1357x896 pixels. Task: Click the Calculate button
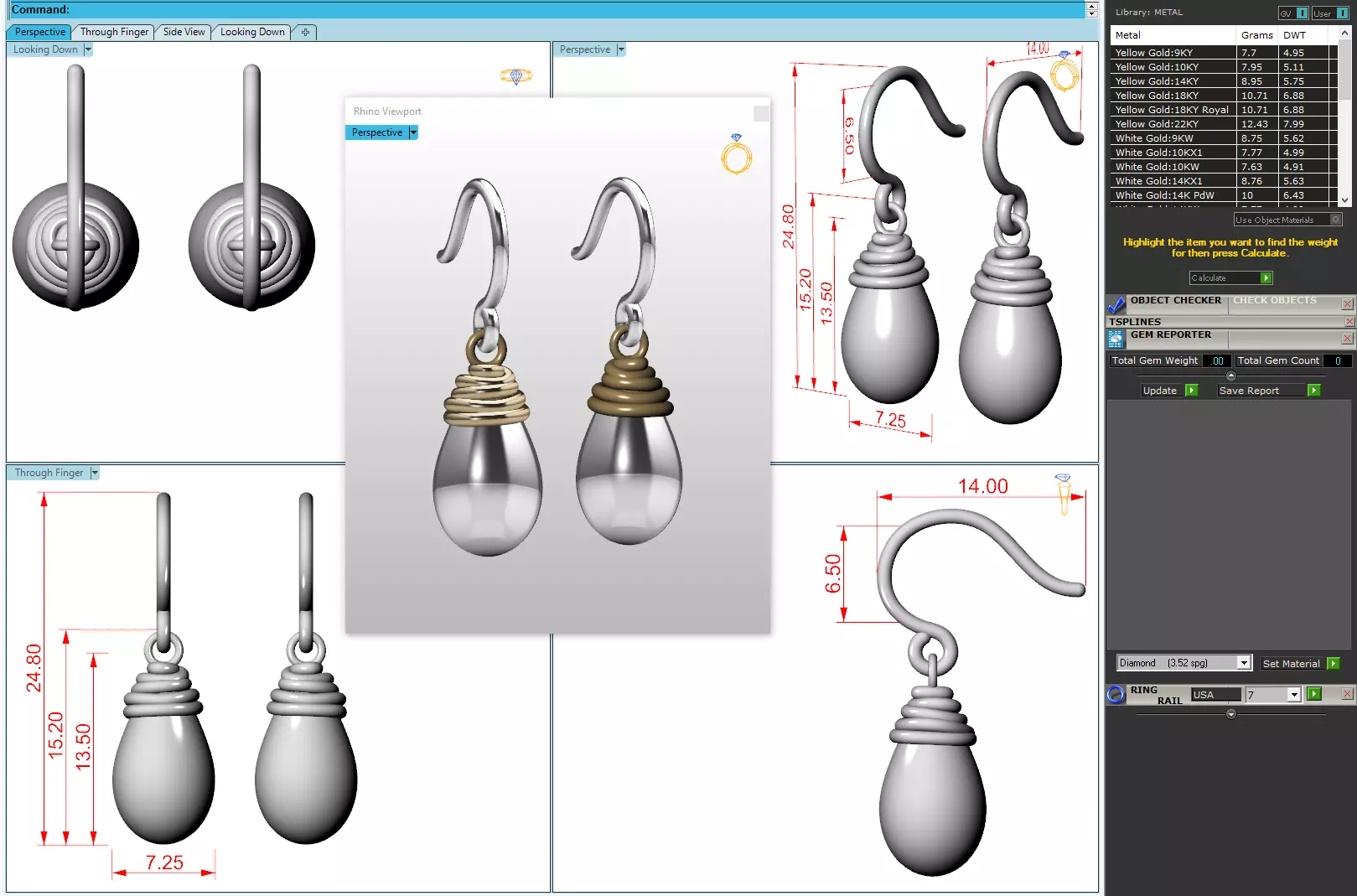(1225, 278)
